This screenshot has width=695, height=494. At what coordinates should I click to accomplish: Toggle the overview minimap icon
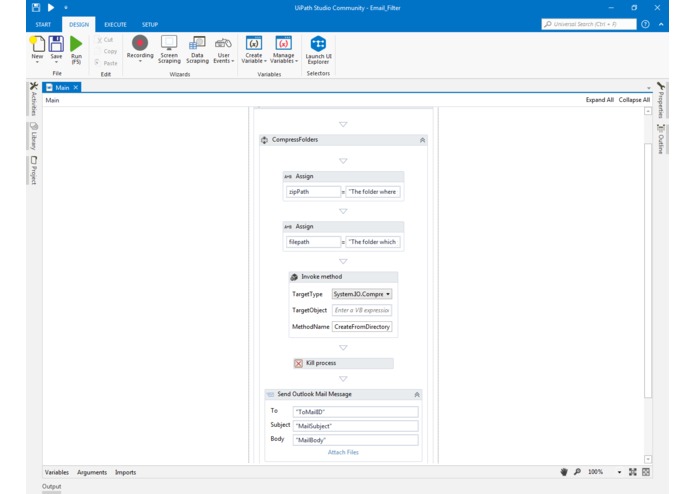(x=646, y=472)
